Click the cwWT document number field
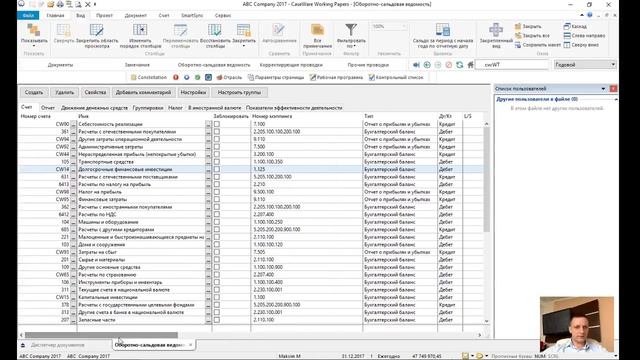This screenshot has height=360, width=640. click(512, 64)
